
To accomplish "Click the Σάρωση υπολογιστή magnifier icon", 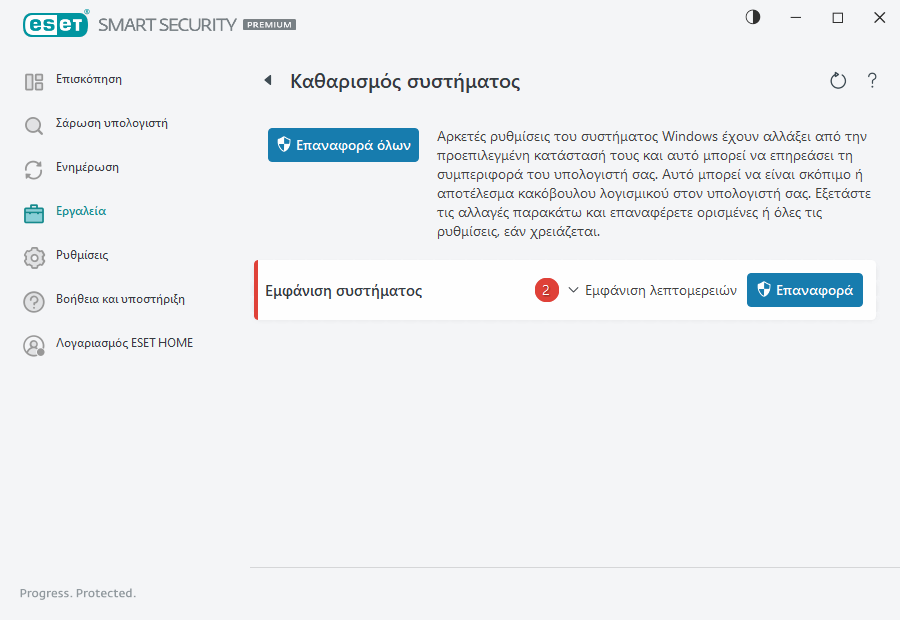I will (x=34, y=126).
